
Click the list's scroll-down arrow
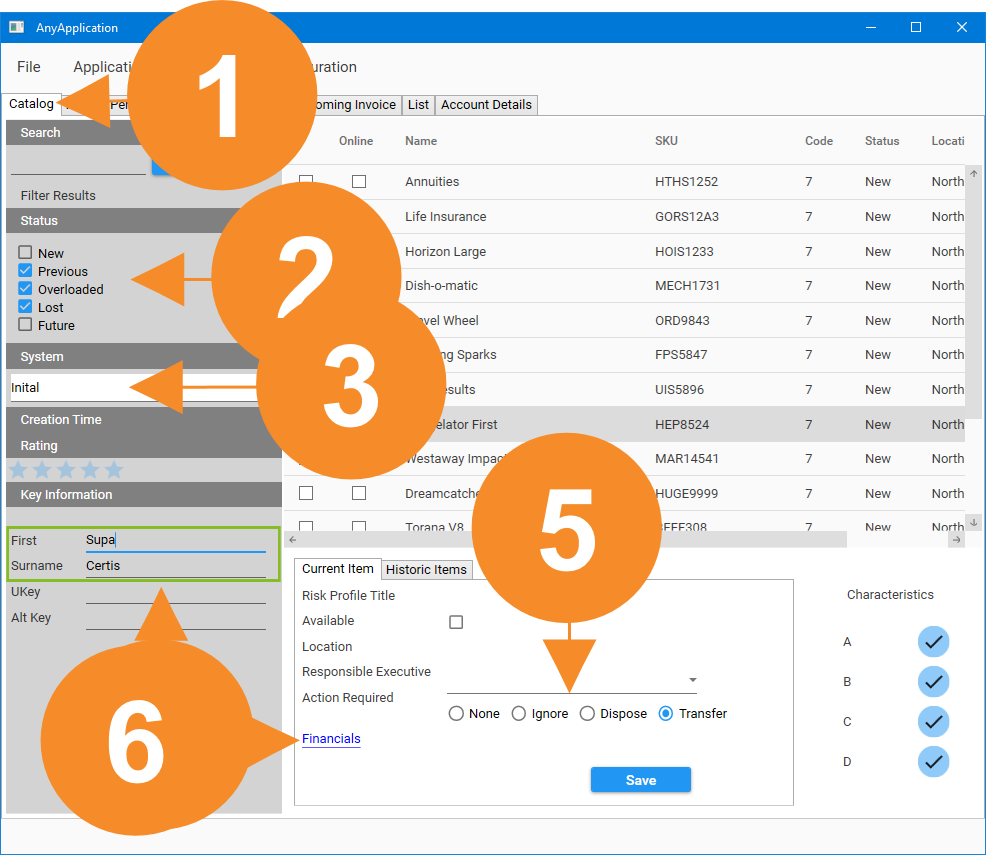tap(975, 523)
